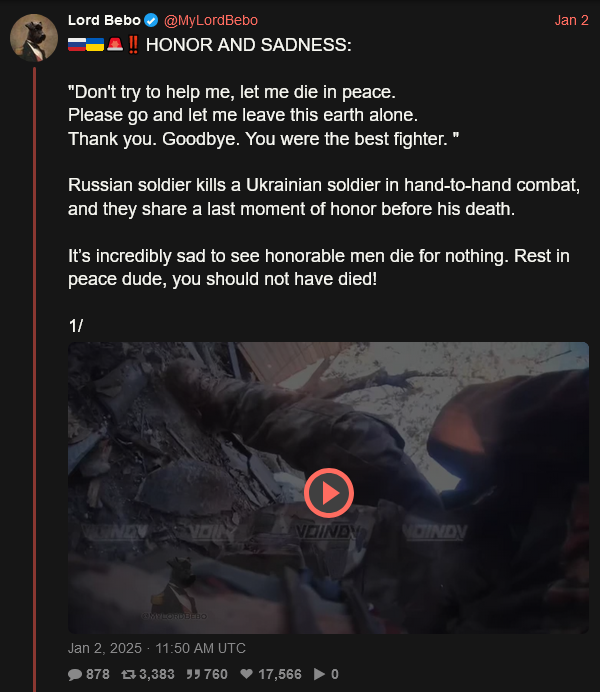Screen dimensions: 600x692
Task: Click the HONOR AND SADNESS tweet text
Action: (249, 45)
